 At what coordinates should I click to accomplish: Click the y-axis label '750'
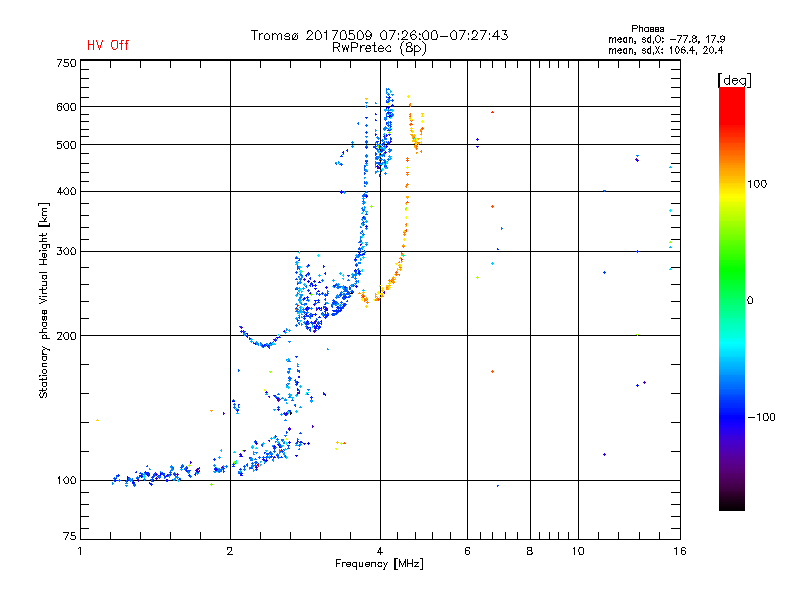point(67,63)
